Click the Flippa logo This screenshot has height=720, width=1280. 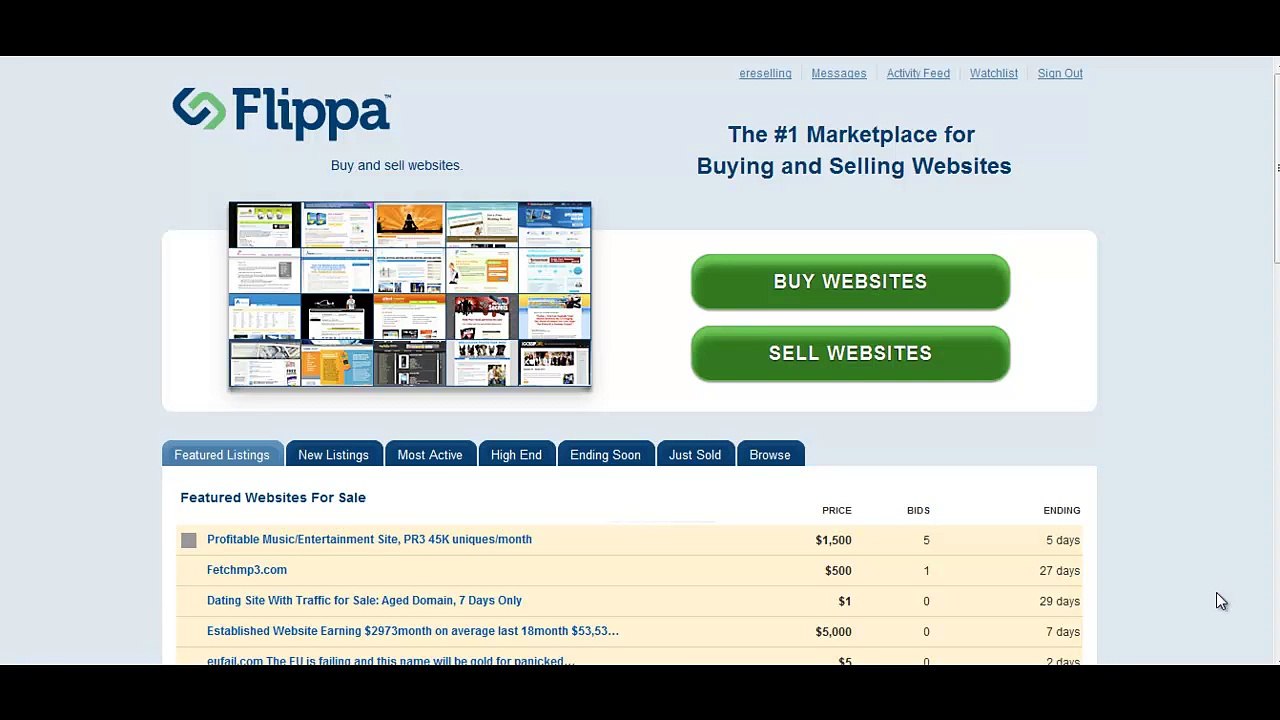[x=281, y=112]
